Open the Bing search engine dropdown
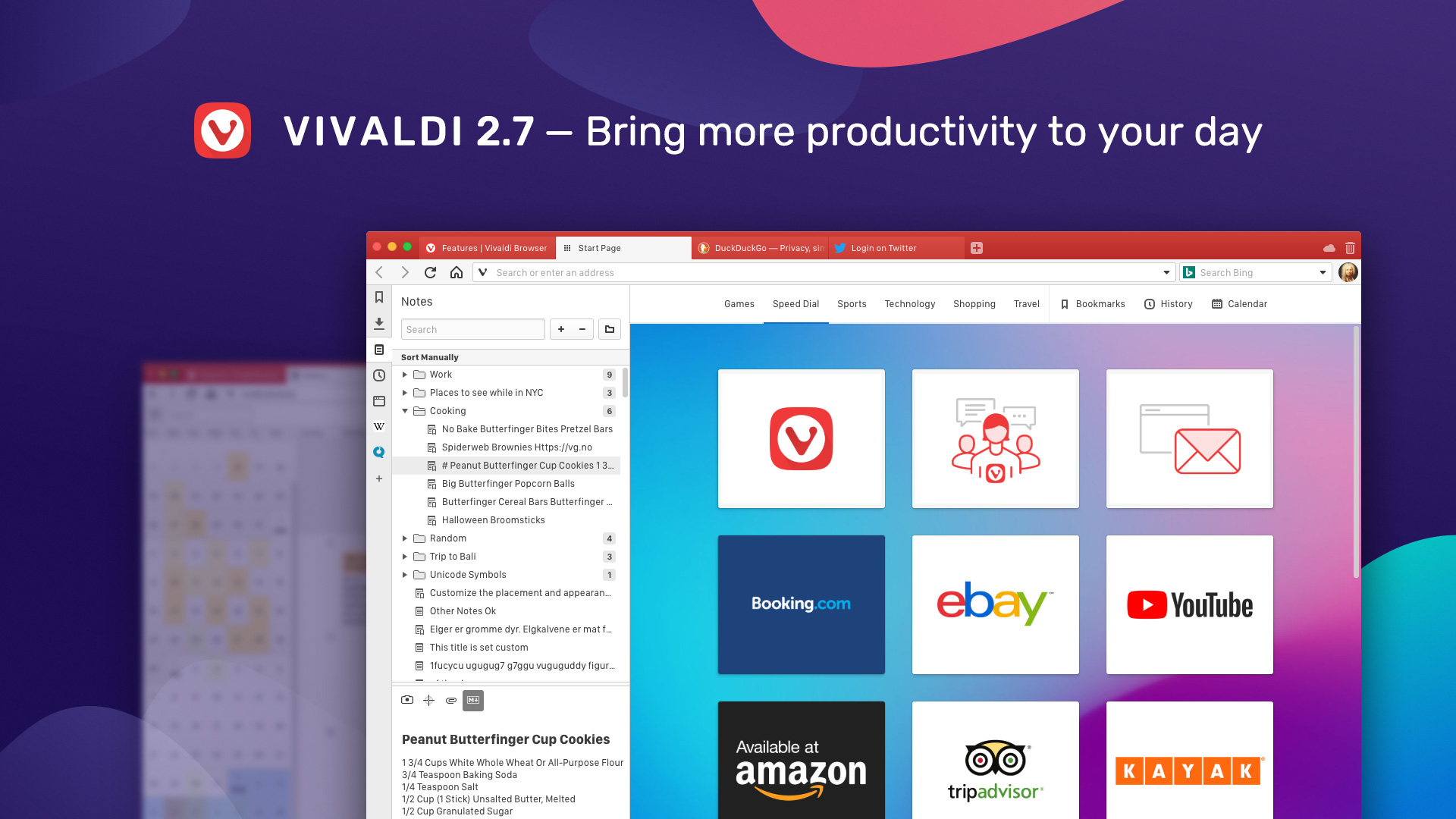 point(1321,272)
